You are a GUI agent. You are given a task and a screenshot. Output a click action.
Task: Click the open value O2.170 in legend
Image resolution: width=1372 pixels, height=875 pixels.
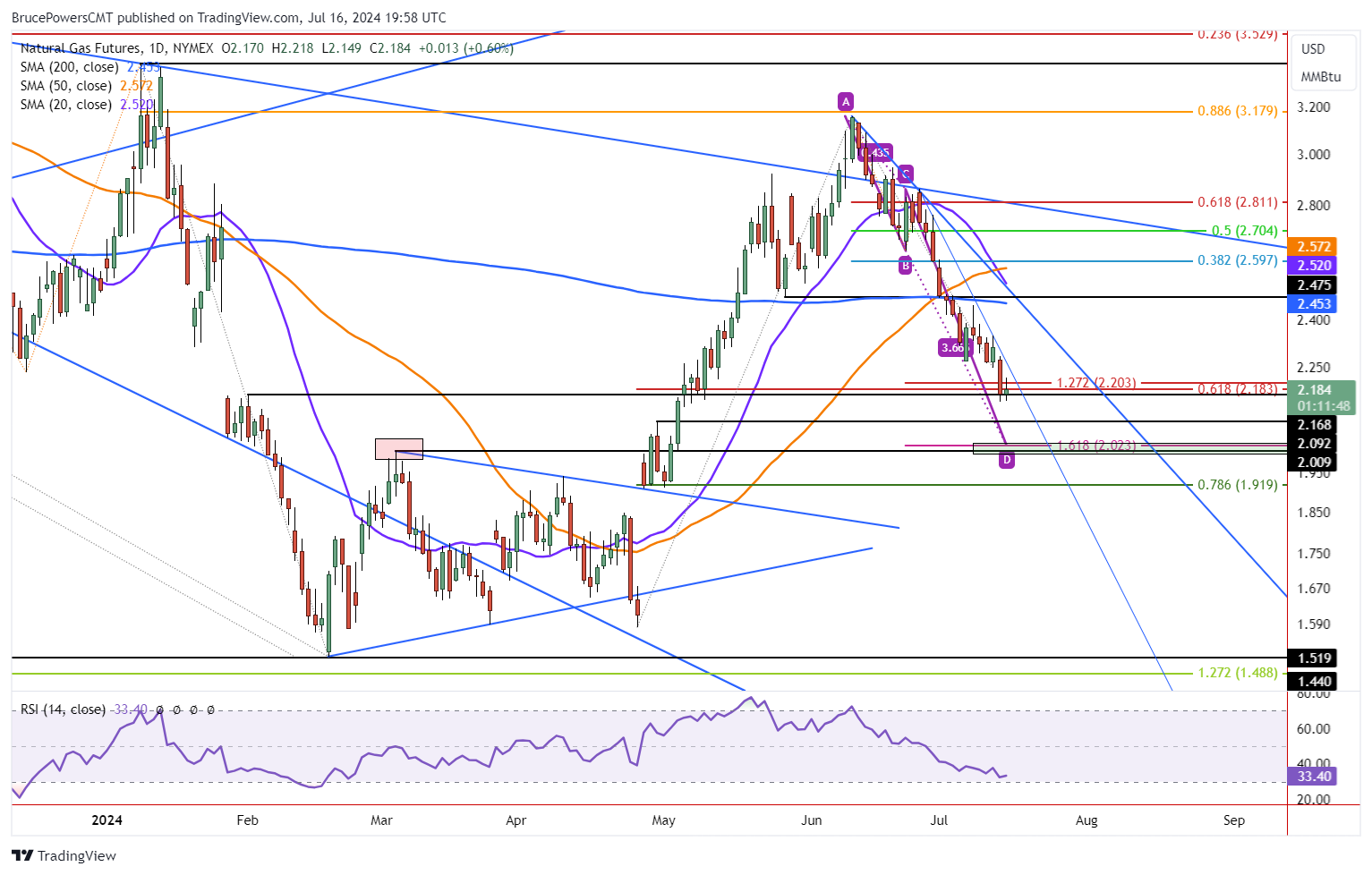[x=243, y=48]
